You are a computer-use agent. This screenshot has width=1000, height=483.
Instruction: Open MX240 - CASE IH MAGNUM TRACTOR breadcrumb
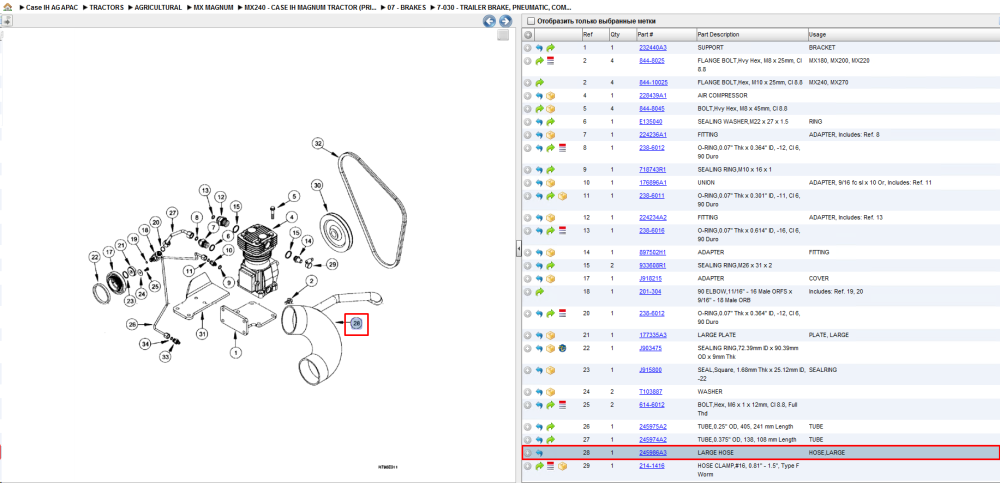point(310,7)
